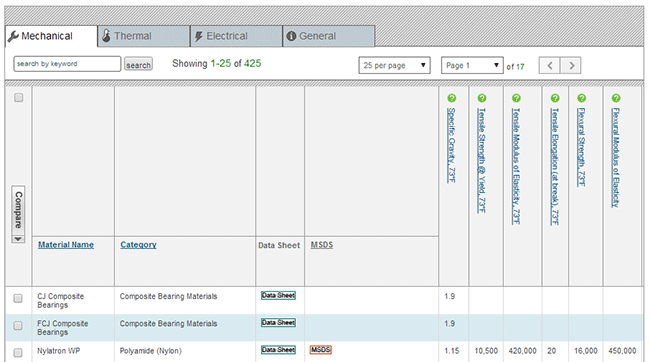Switch to the Electrical tab

click(x=236, y=36)
